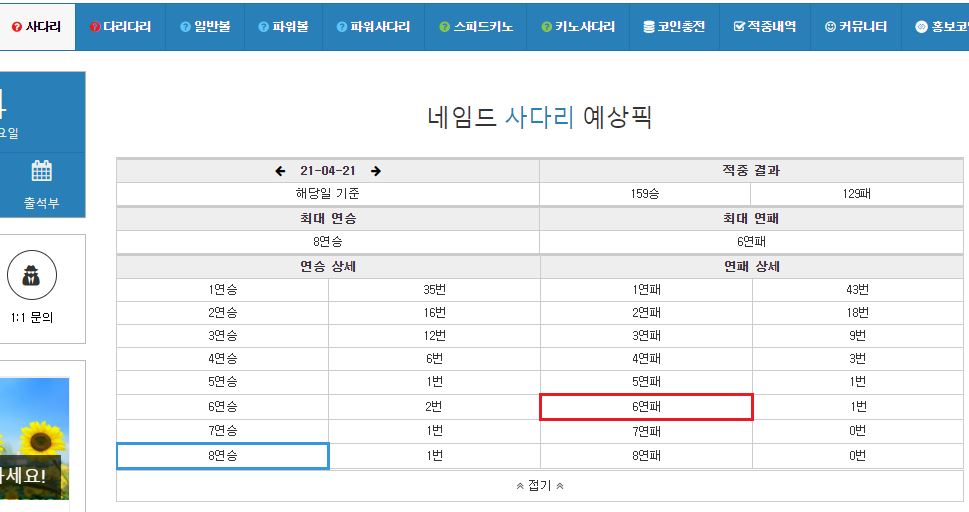Click the blue-outlined 8연승 row cell
This screenshot has width=969, height=512.
[x=222, y=456]
